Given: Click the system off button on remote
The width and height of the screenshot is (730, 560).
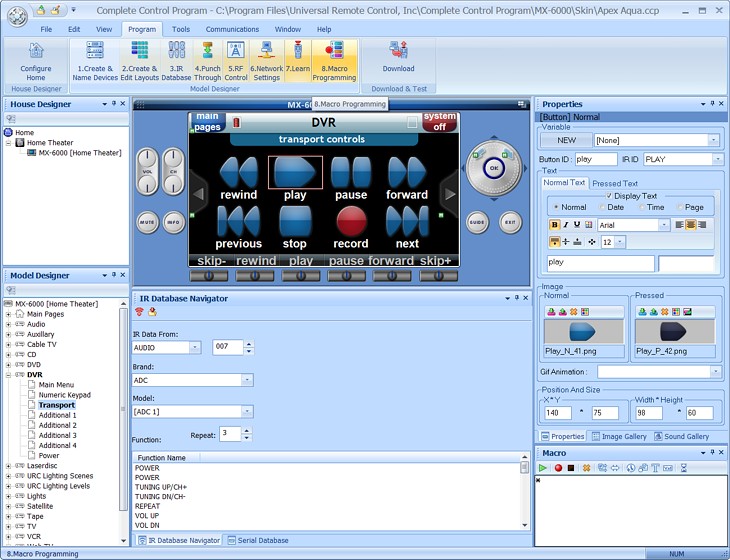Looking at the screenshot, I should click(x=439, y=121).
